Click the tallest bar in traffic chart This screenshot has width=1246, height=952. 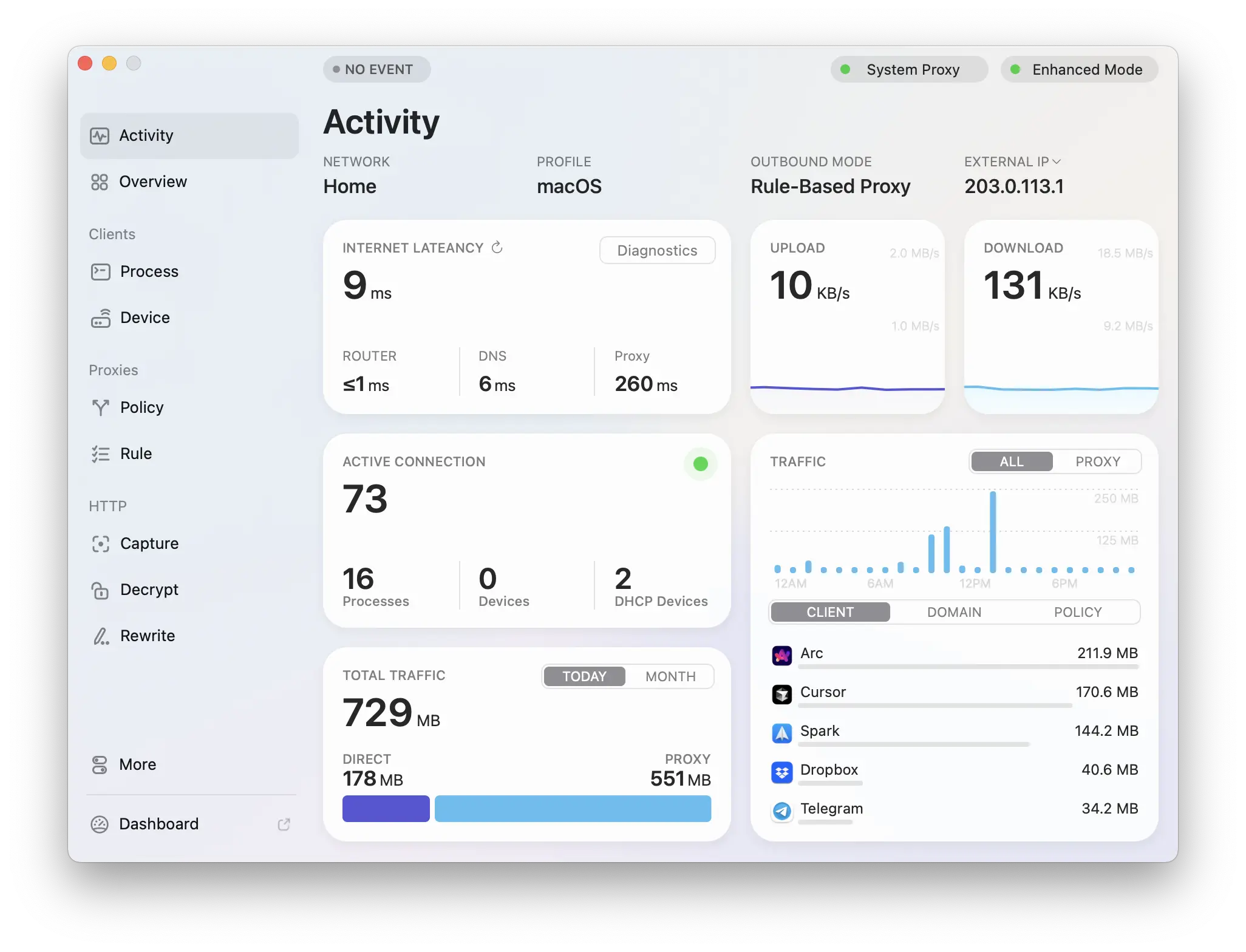[x=993, y=531]
